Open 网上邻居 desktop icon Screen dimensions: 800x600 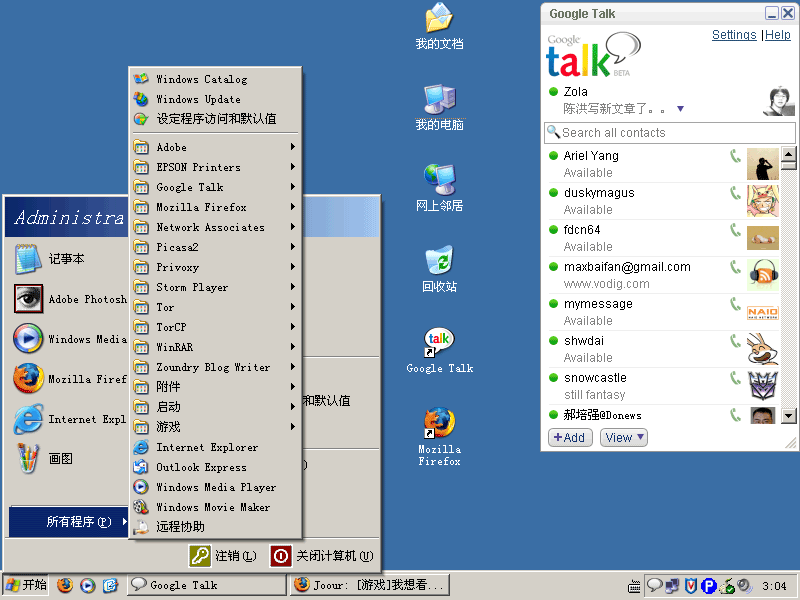tap(439, 188)
